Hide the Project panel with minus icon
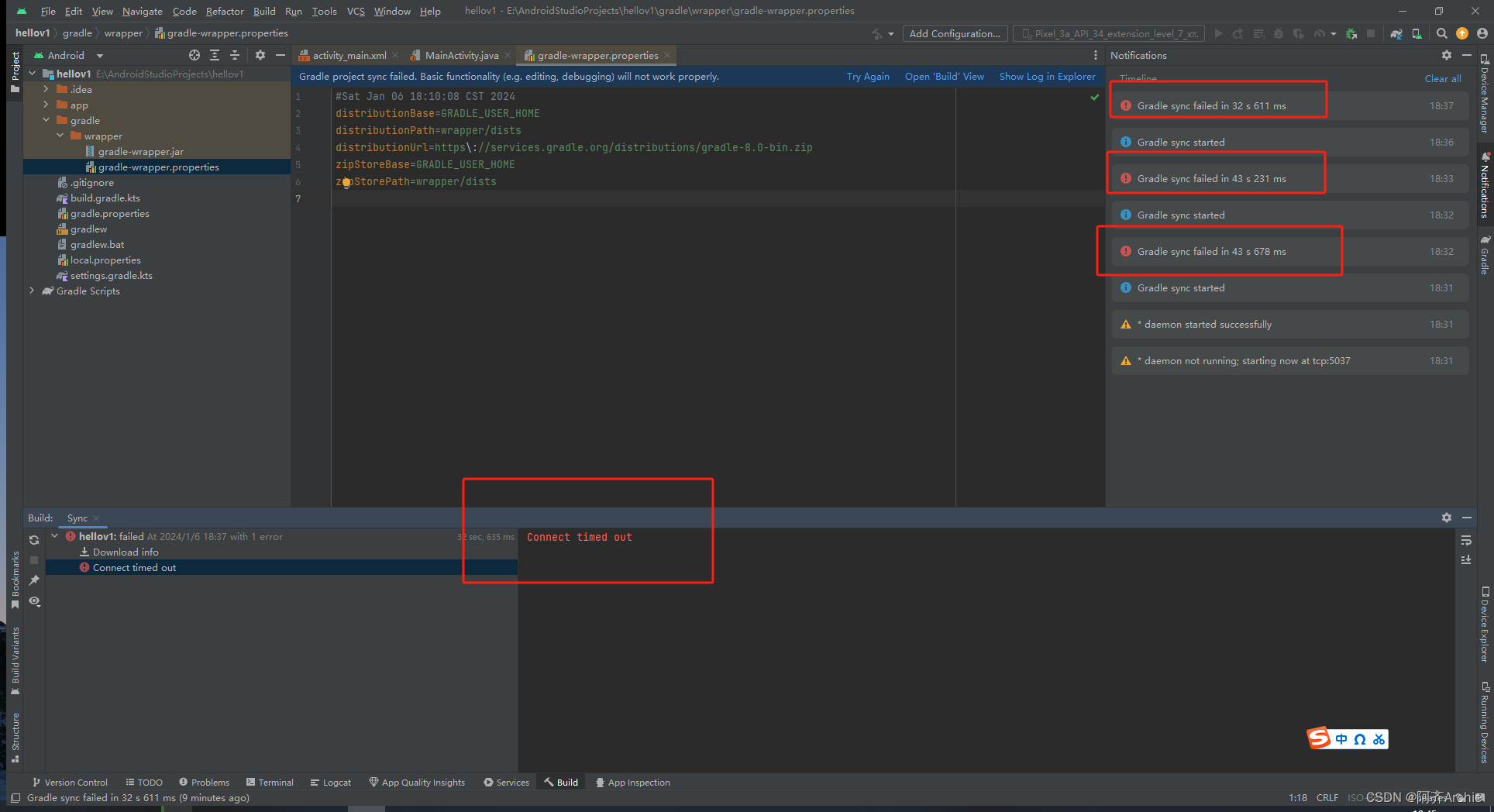Viewport: 1494px width, 812px height. click(x=281, y=55)
